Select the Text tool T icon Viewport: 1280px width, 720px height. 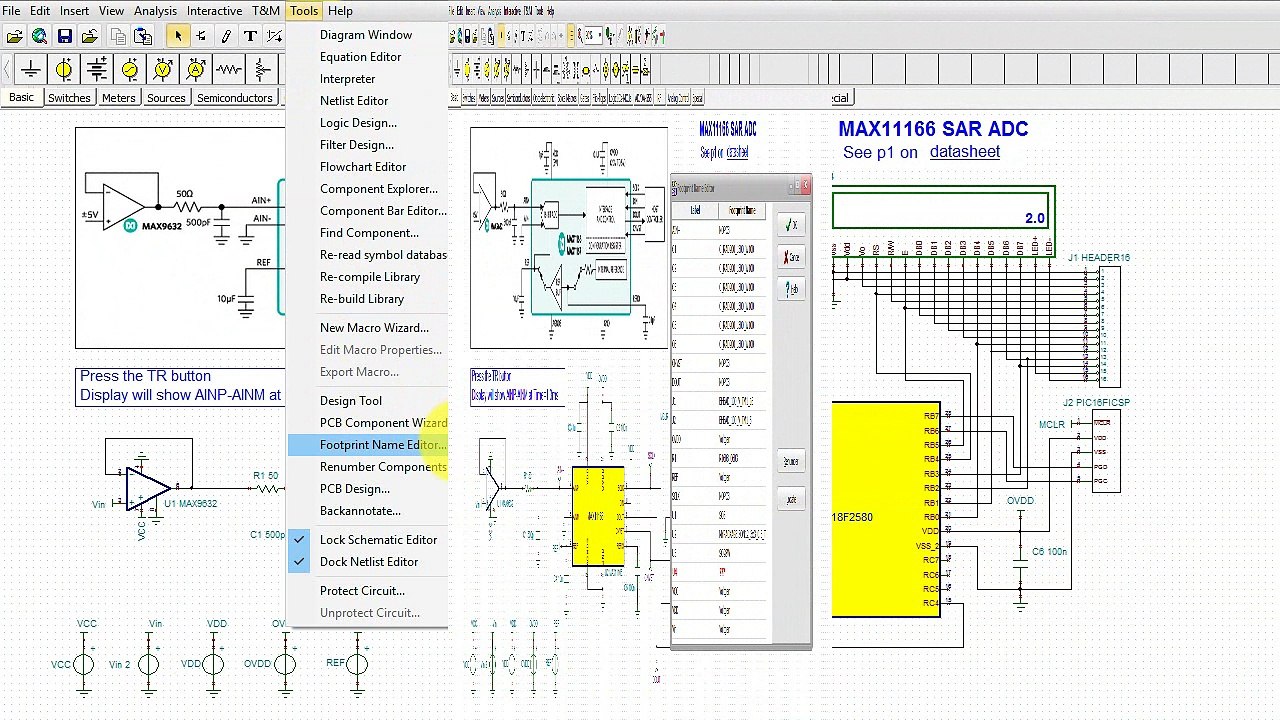tap(250, 36)
